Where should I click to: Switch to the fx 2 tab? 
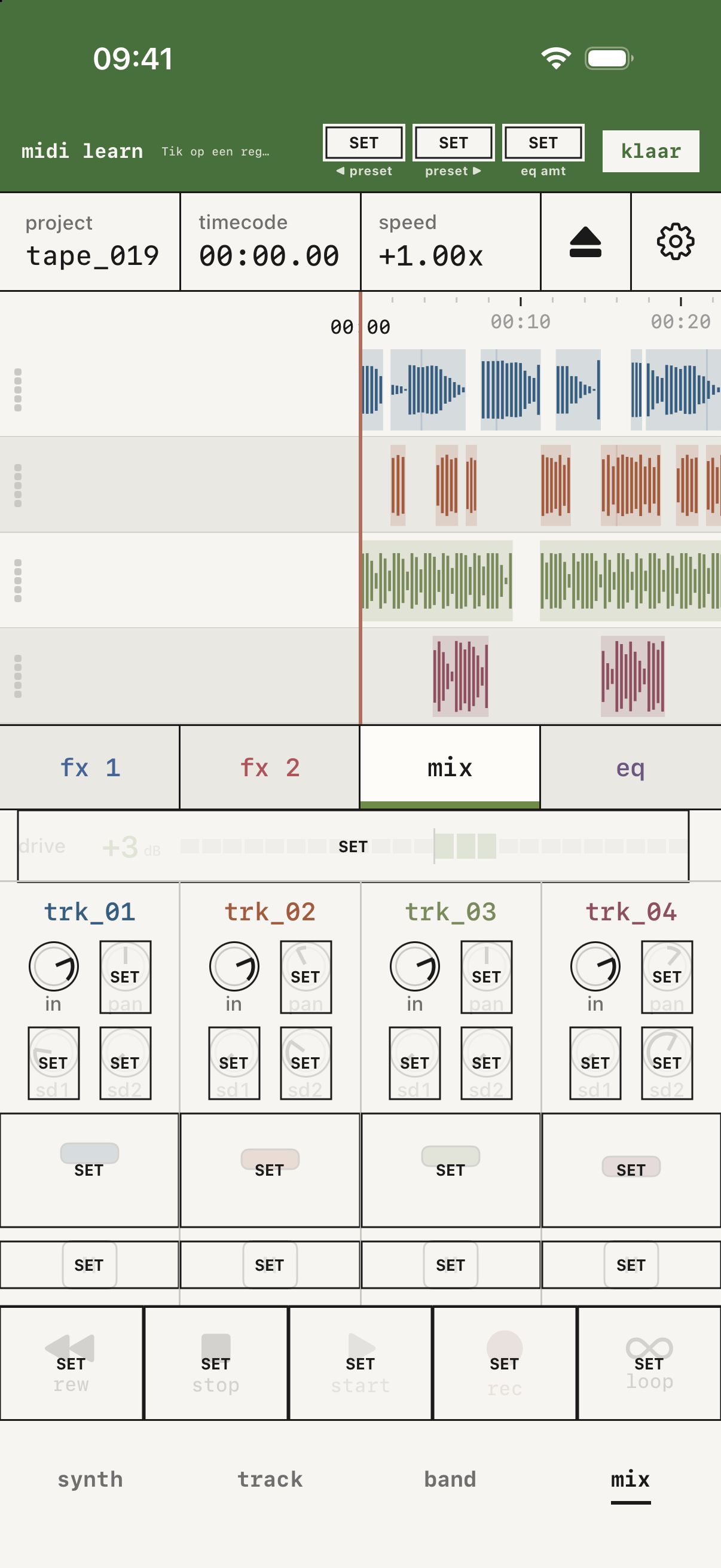pos(270,767)
